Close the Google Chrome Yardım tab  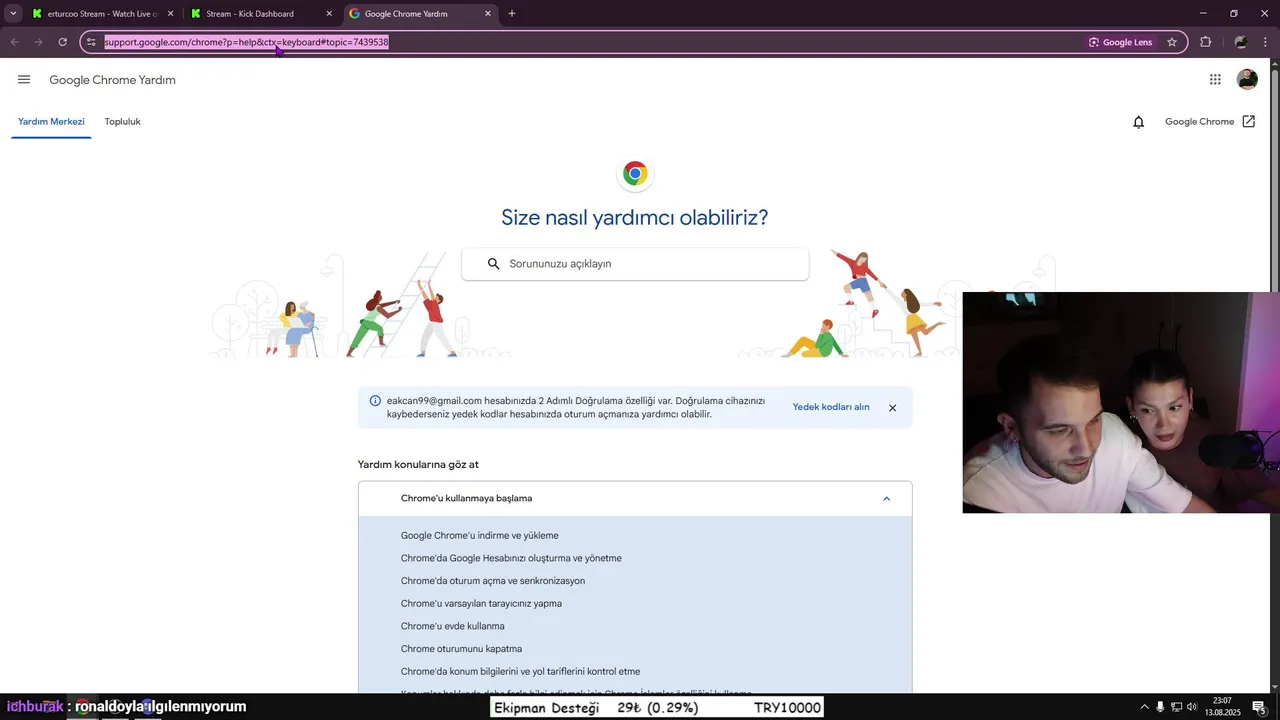pyautogui.click(x=488, y=14)
